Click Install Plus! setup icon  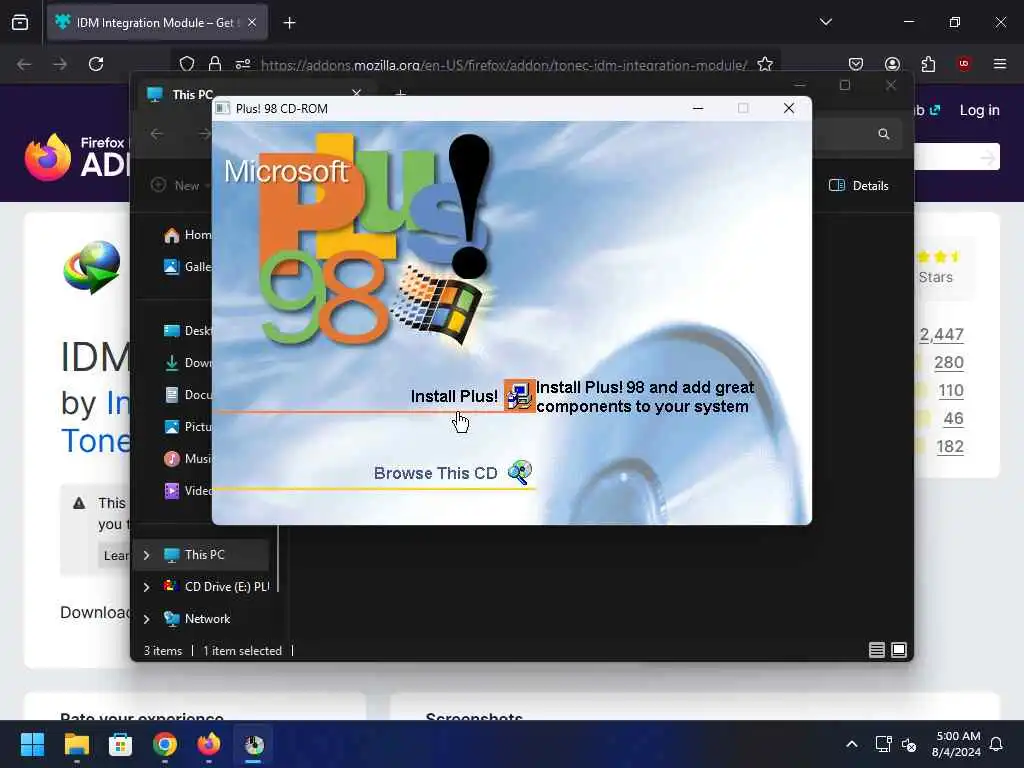point(520,396)
